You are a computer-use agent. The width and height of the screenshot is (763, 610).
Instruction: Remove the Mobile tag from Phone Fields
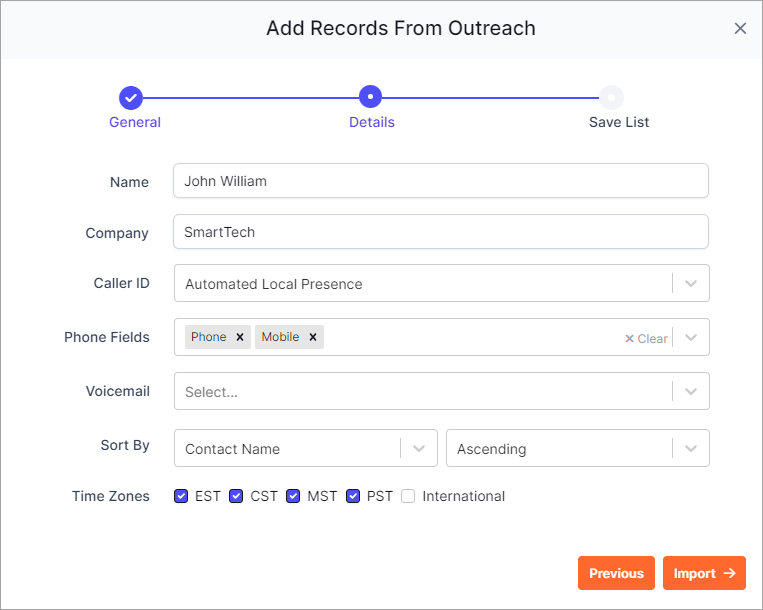click(x=313, y=337)
